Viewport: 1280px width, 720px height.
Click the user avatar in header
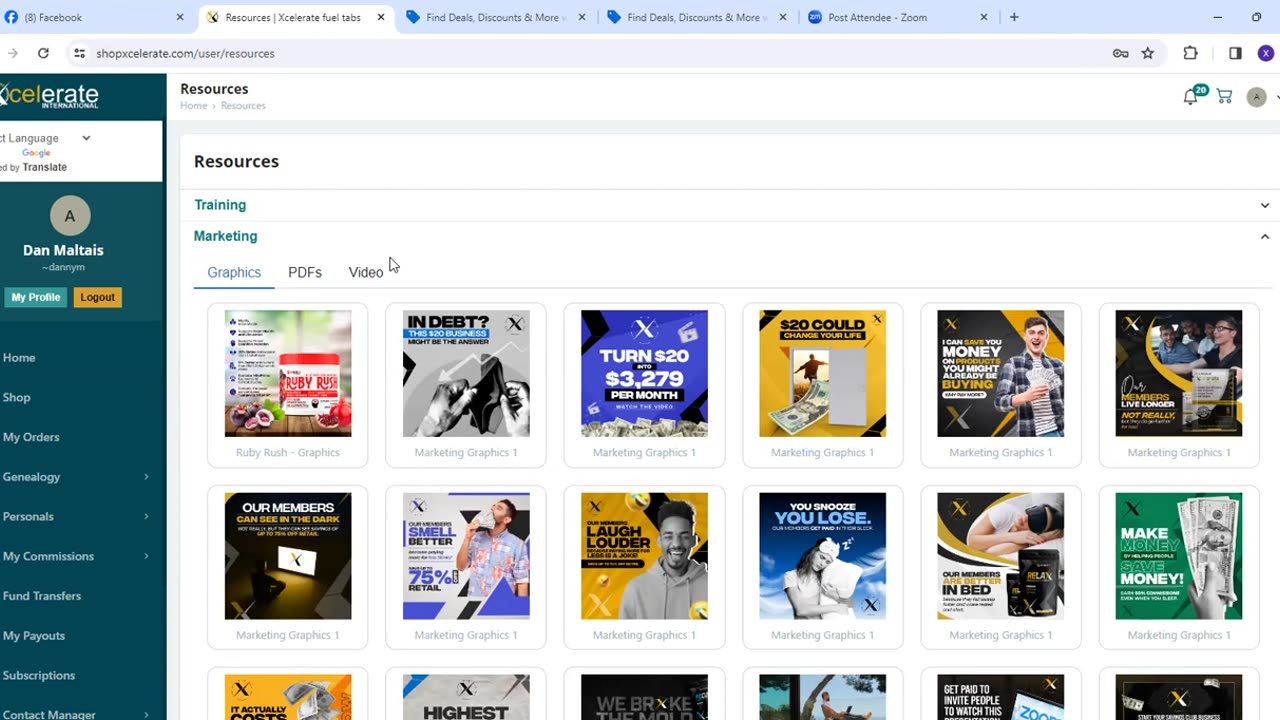coord(1257,97)
